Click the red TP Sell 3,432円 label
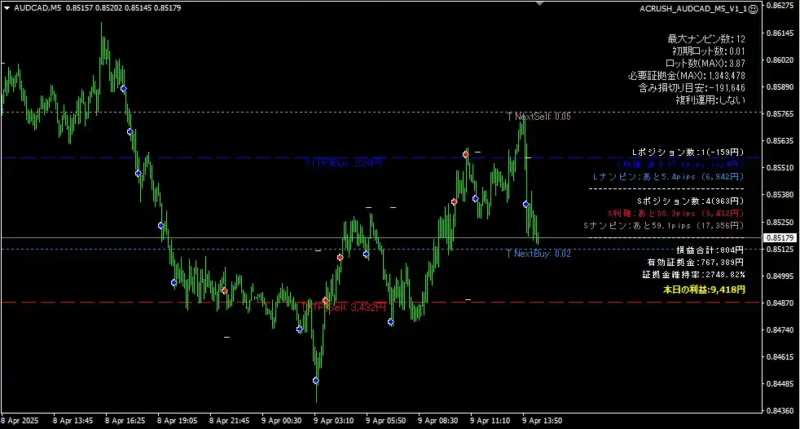The width and height of the screenshot is (800, 429). coord(346,307)
